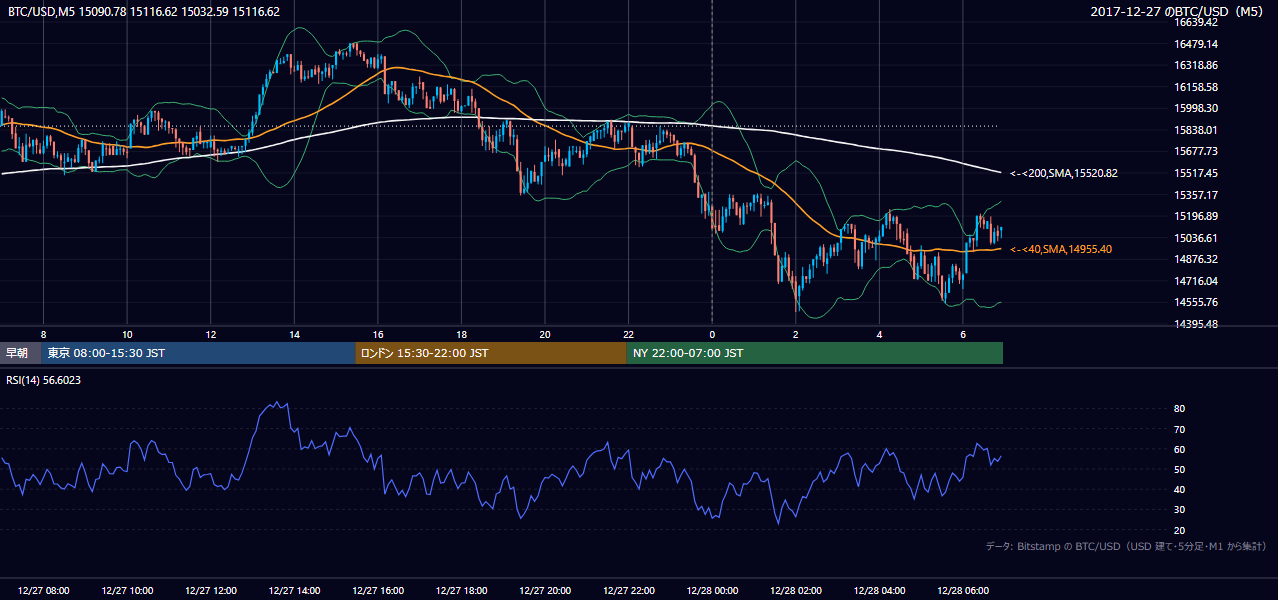Pick the 40 level on RSI scale

pos(1180,489)
